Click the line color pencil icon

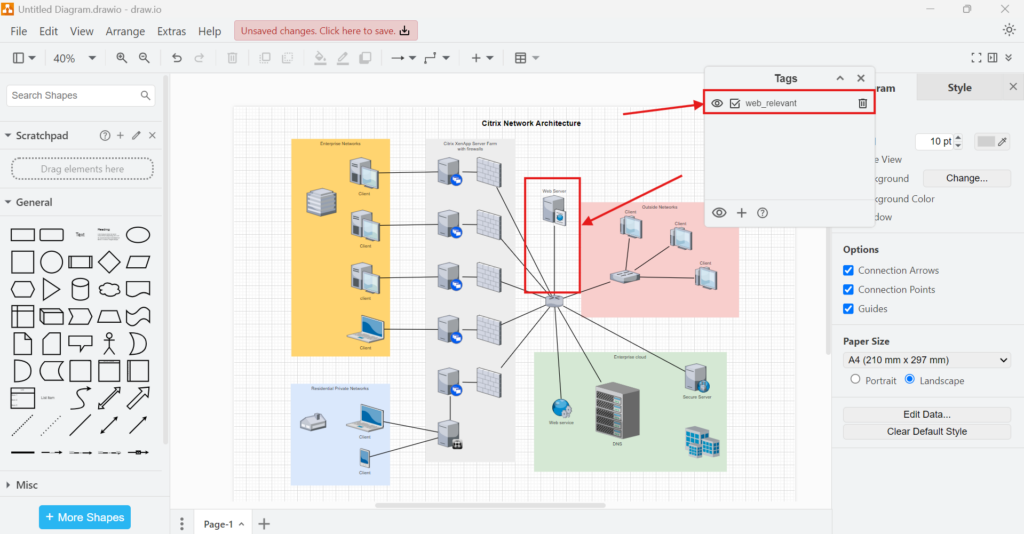[x=342, y=58]
